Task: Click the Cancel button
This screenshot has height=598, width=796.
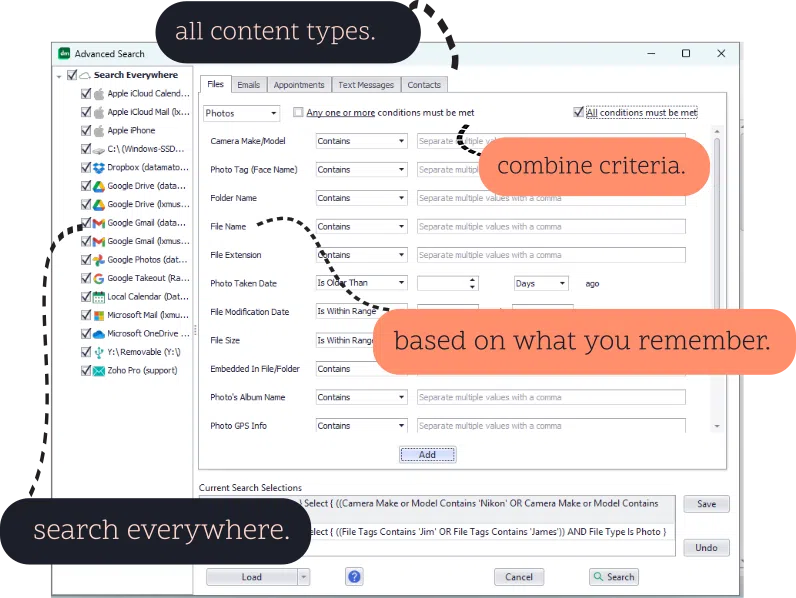Action: pyautogui.click(x=519, y=577)
